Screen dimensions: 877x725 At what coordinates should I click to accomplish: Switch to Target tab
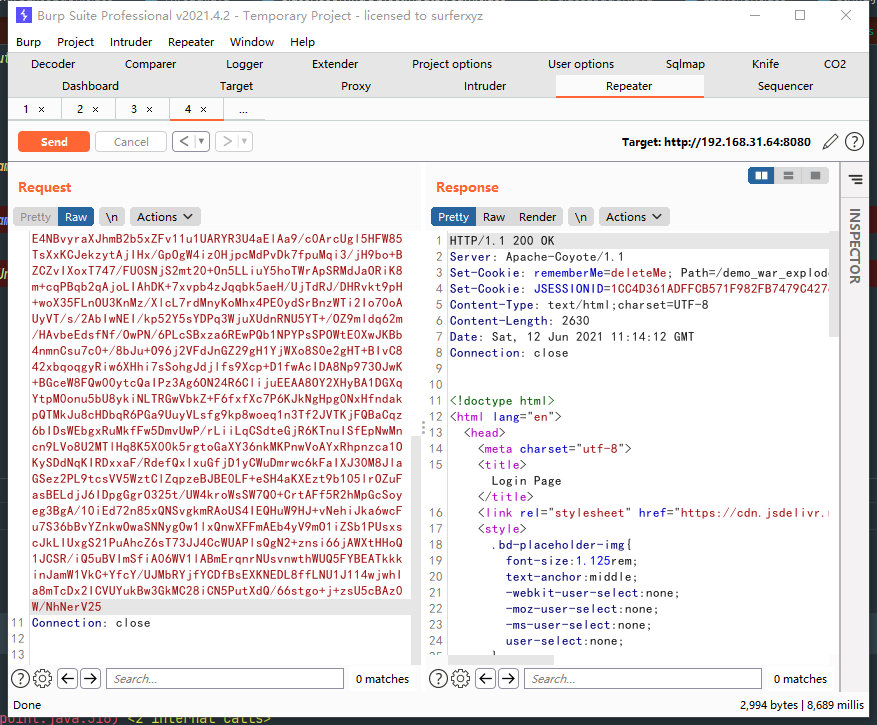pyautogui.click(x=237, y=86)
